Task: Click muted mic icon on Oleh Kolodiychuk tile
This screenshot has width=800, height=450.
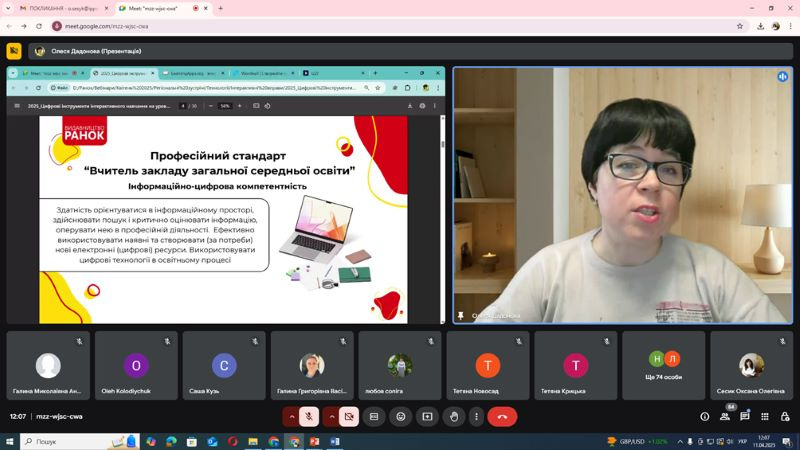Action: [167, 341]
